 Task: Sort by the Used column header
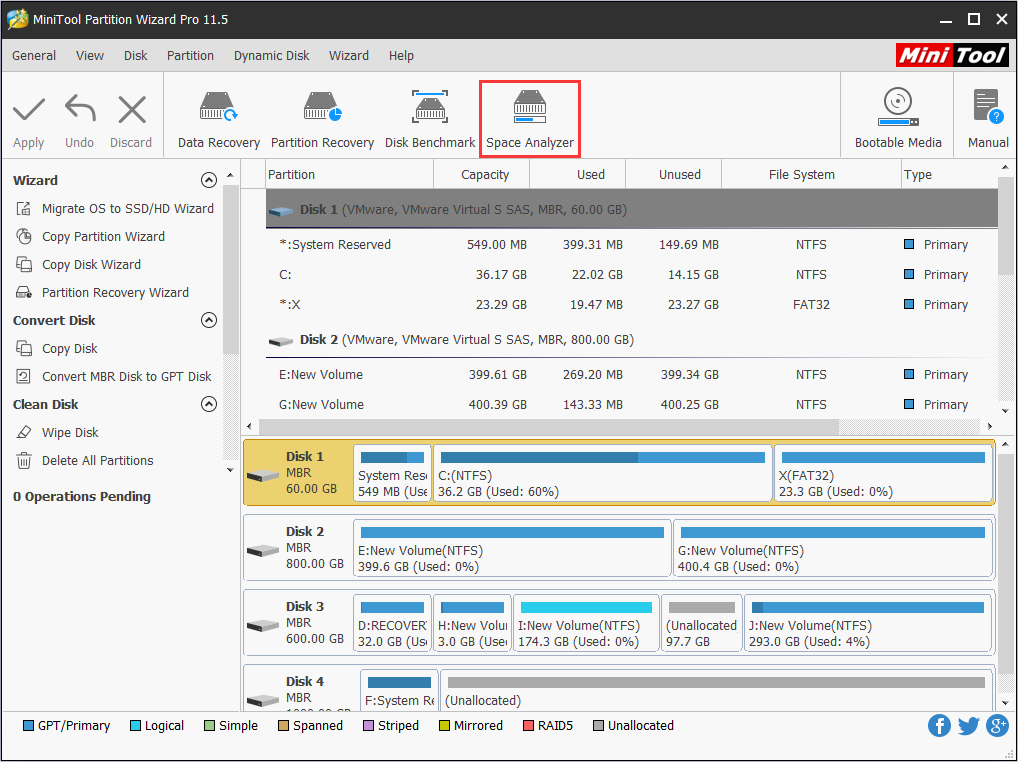(x=578, y=175)
